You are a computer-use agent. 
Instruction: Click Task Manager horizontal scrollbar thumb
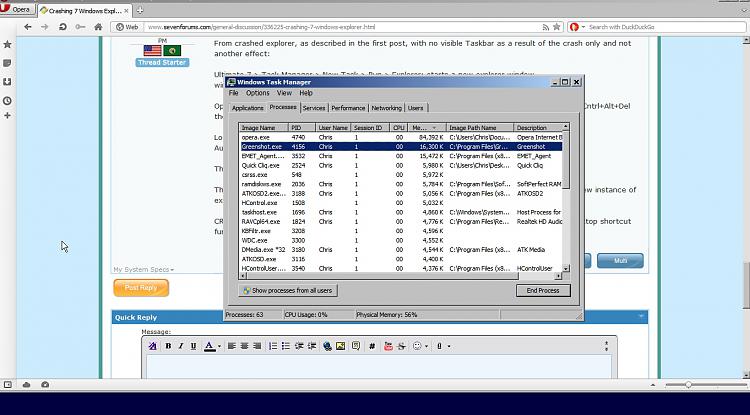pos(382,276)
